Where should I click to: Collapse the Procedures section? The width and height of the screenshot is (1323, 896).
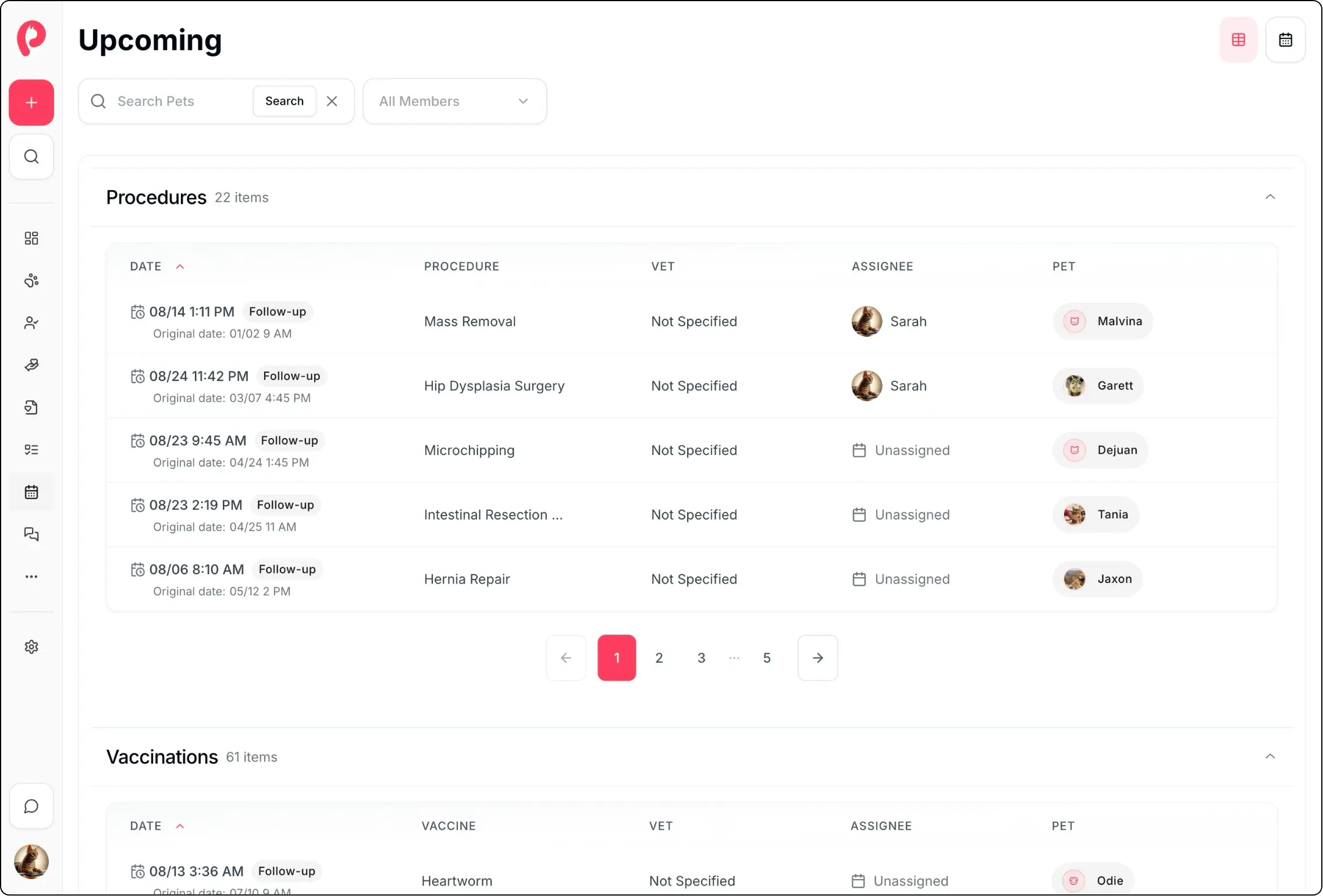[1271, 197]
